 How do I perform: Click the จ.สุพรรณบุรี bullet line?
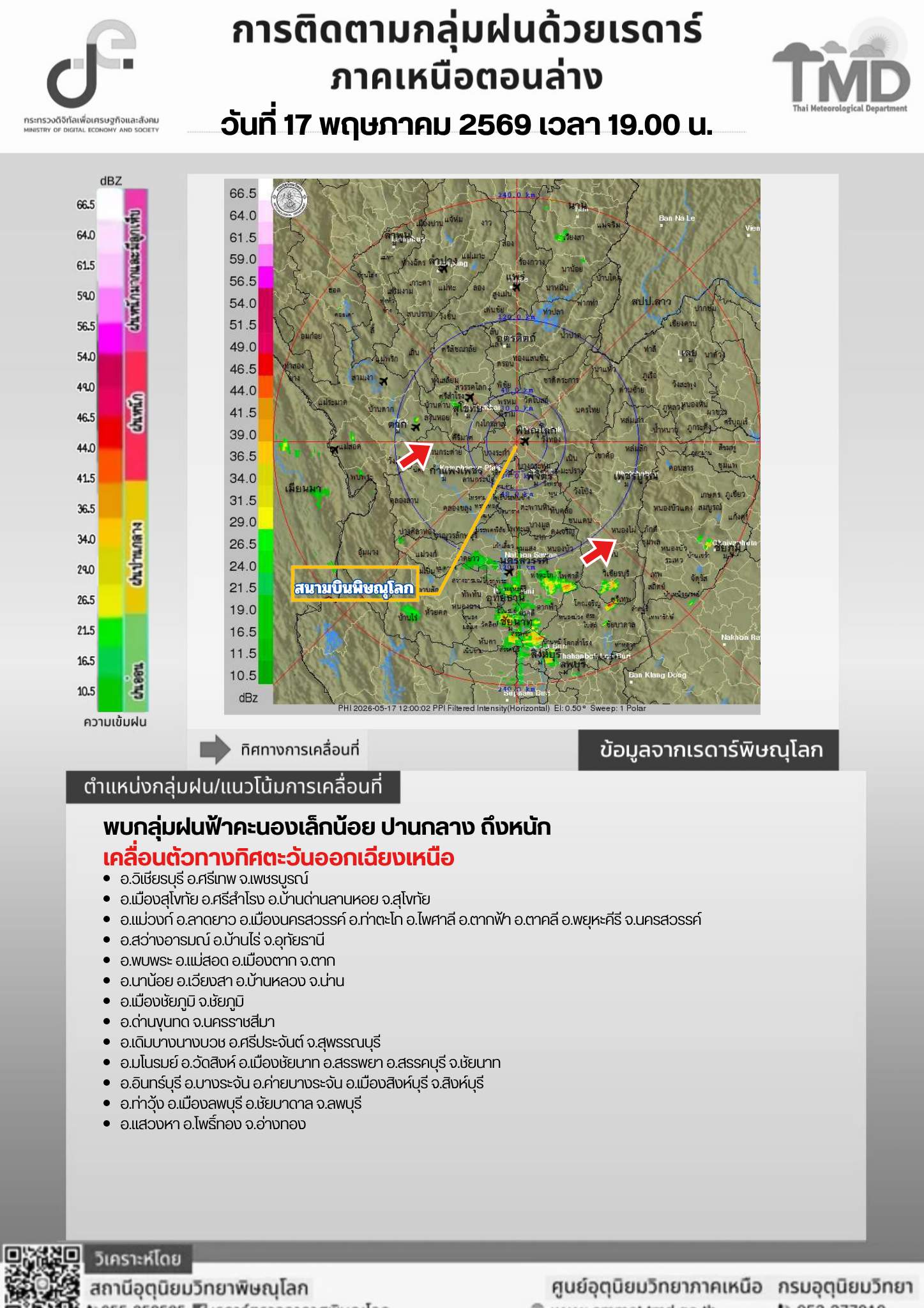coord(250,1042)
